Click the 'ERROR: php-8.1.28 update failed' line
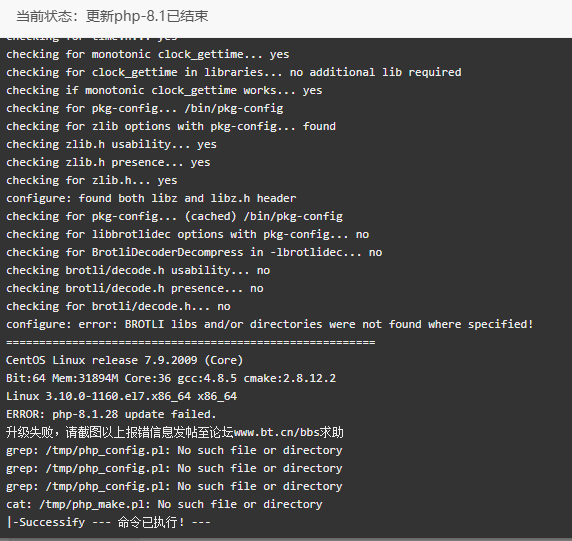572x541 pixels. (x=111, y=414)
